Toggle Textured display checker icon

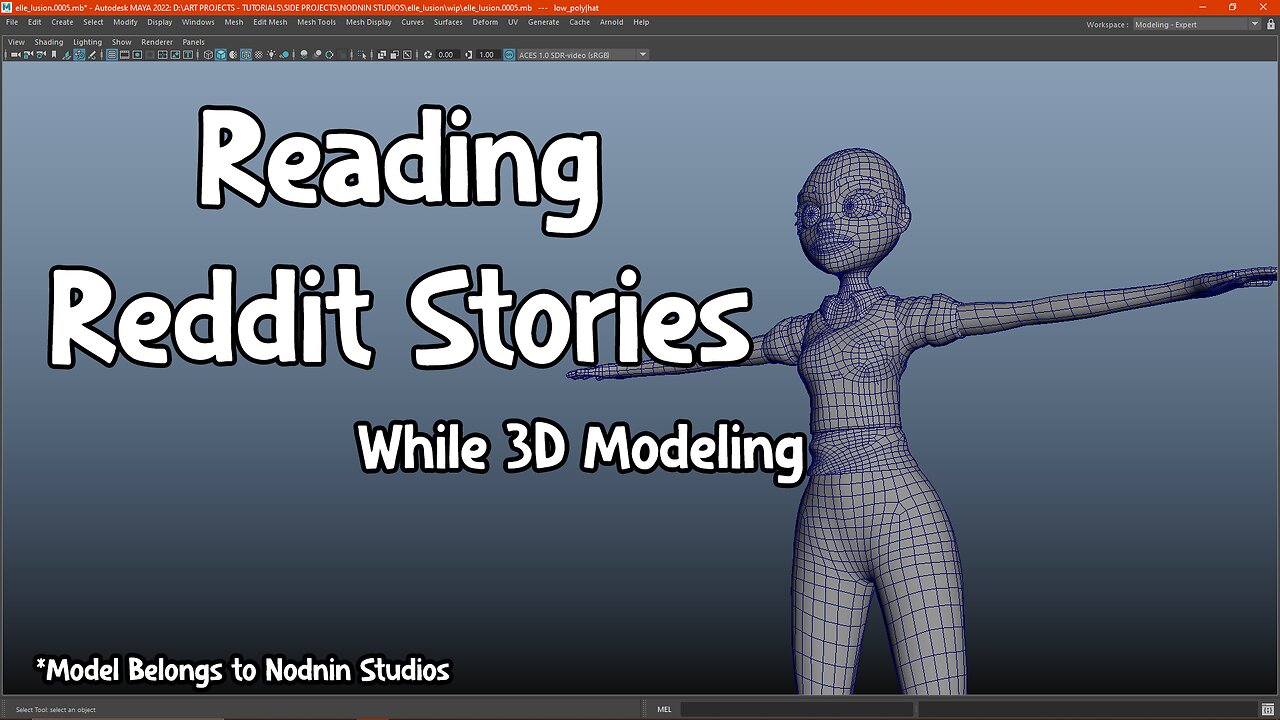pos(258,54)
